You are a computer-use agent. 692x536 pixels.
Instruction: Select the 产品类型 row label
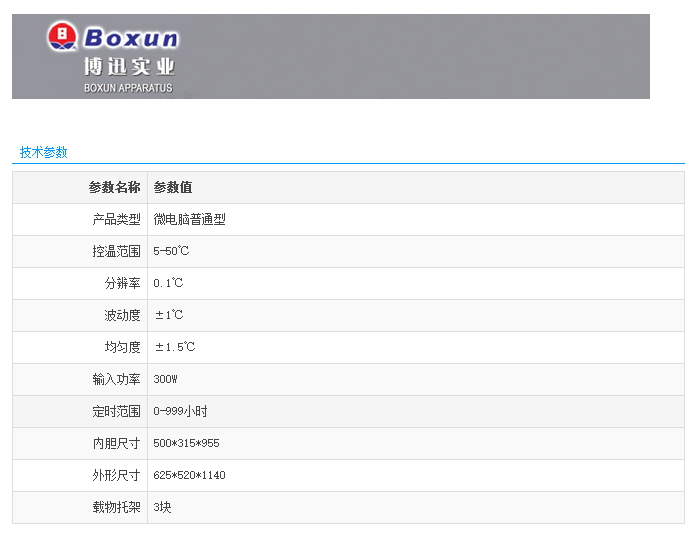click(x=116, y=219)
